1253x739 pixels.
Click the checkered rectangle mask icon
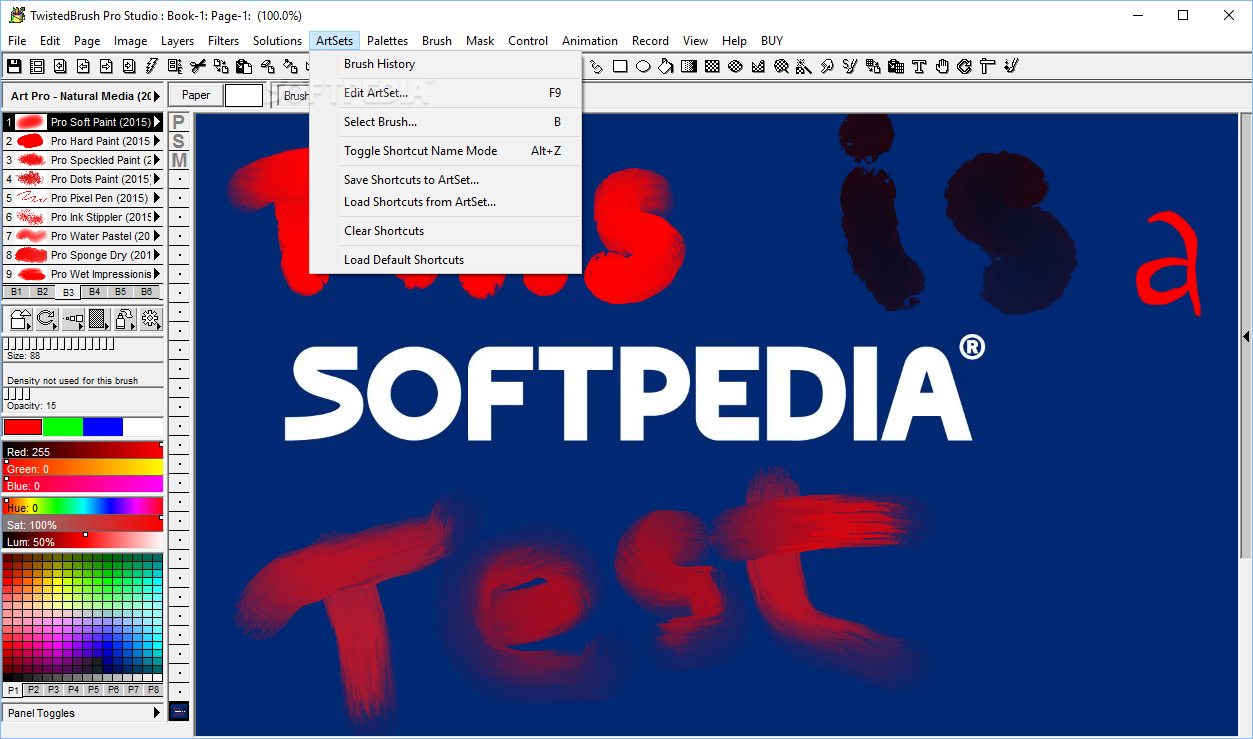712,66
